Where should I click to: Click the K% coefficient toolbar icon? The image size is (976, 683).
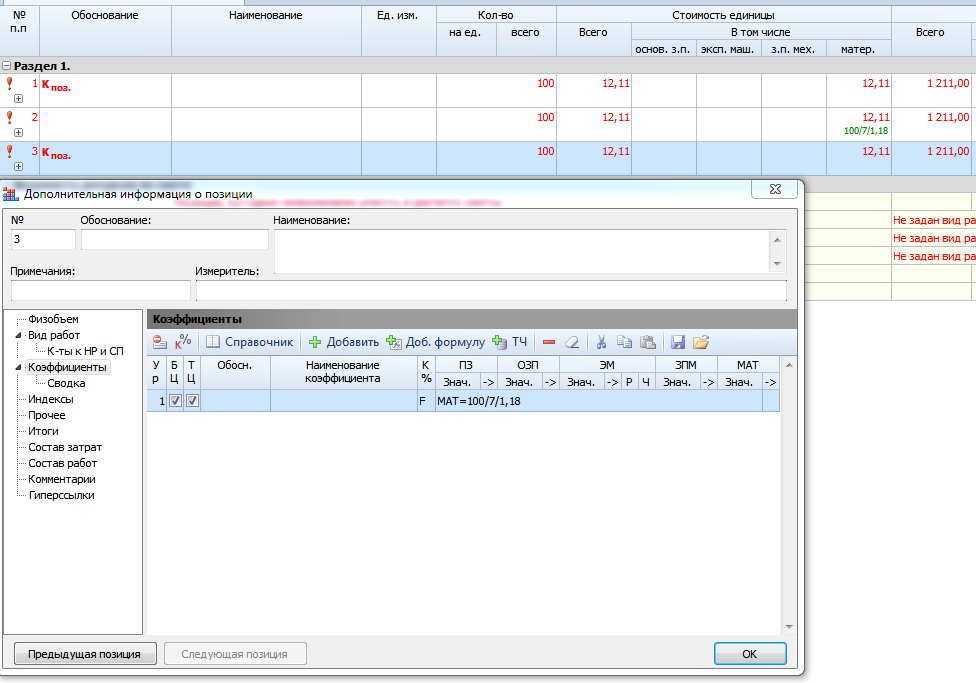[183, 341]
